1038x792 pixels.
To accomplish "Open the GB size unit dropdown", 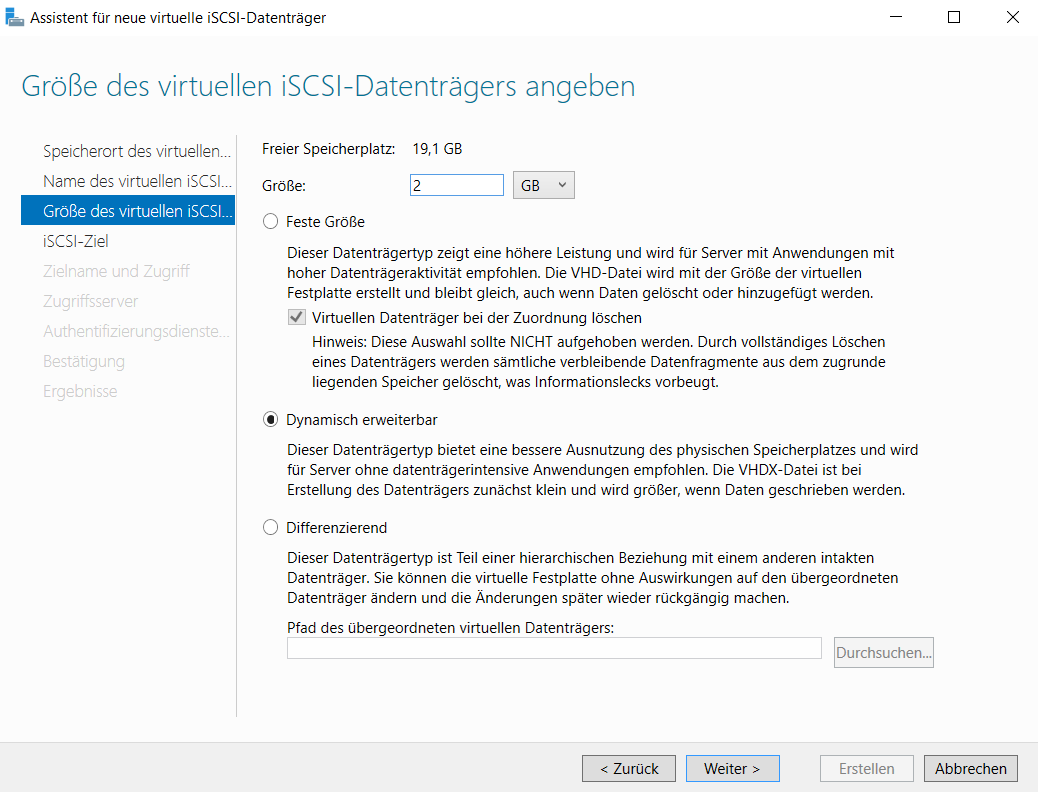I will tap(543, 185).
